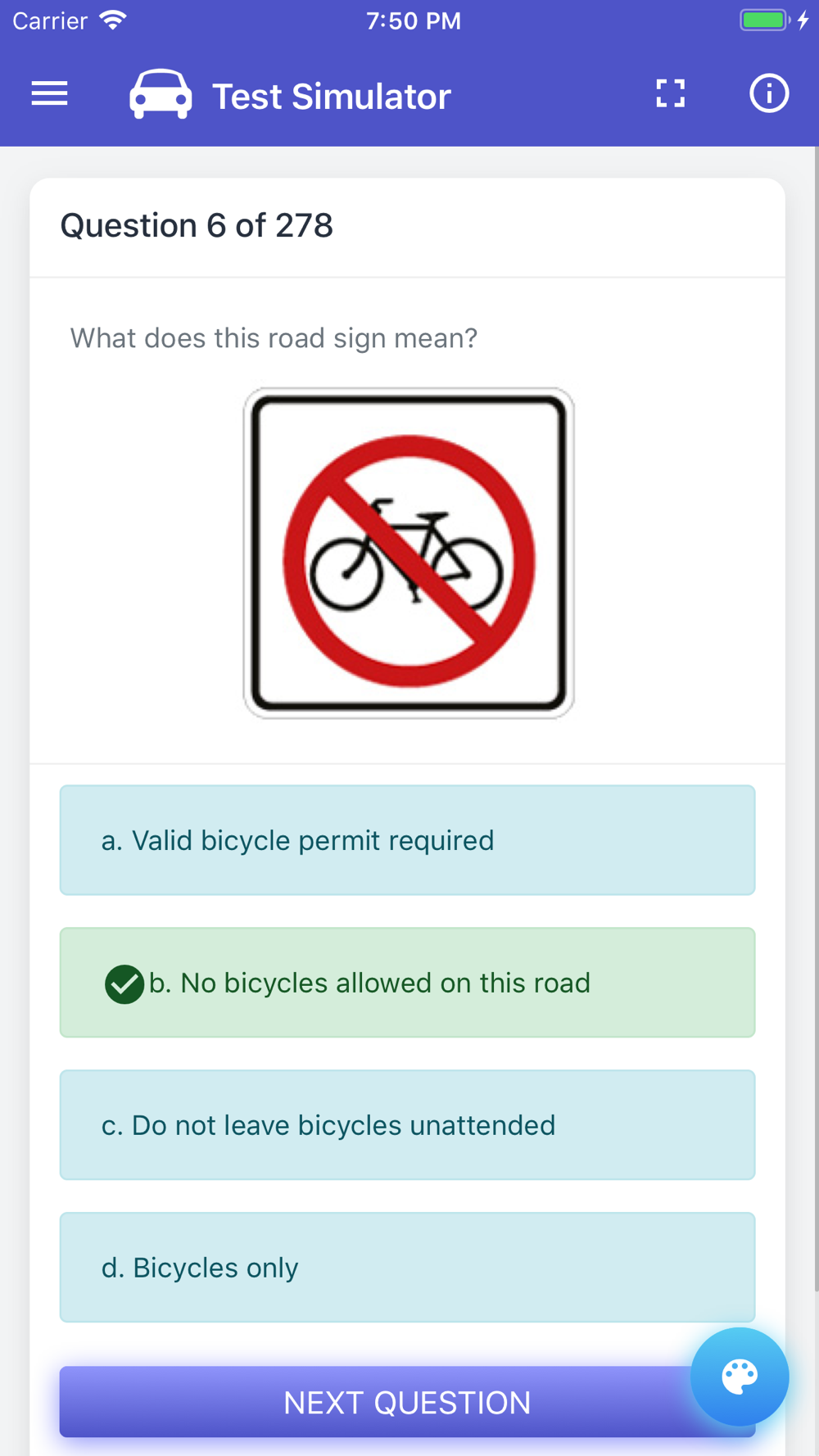Click the vertical scrollbar on right edge
Screen dimensions: 819x1456
click(x=816, y=719)
